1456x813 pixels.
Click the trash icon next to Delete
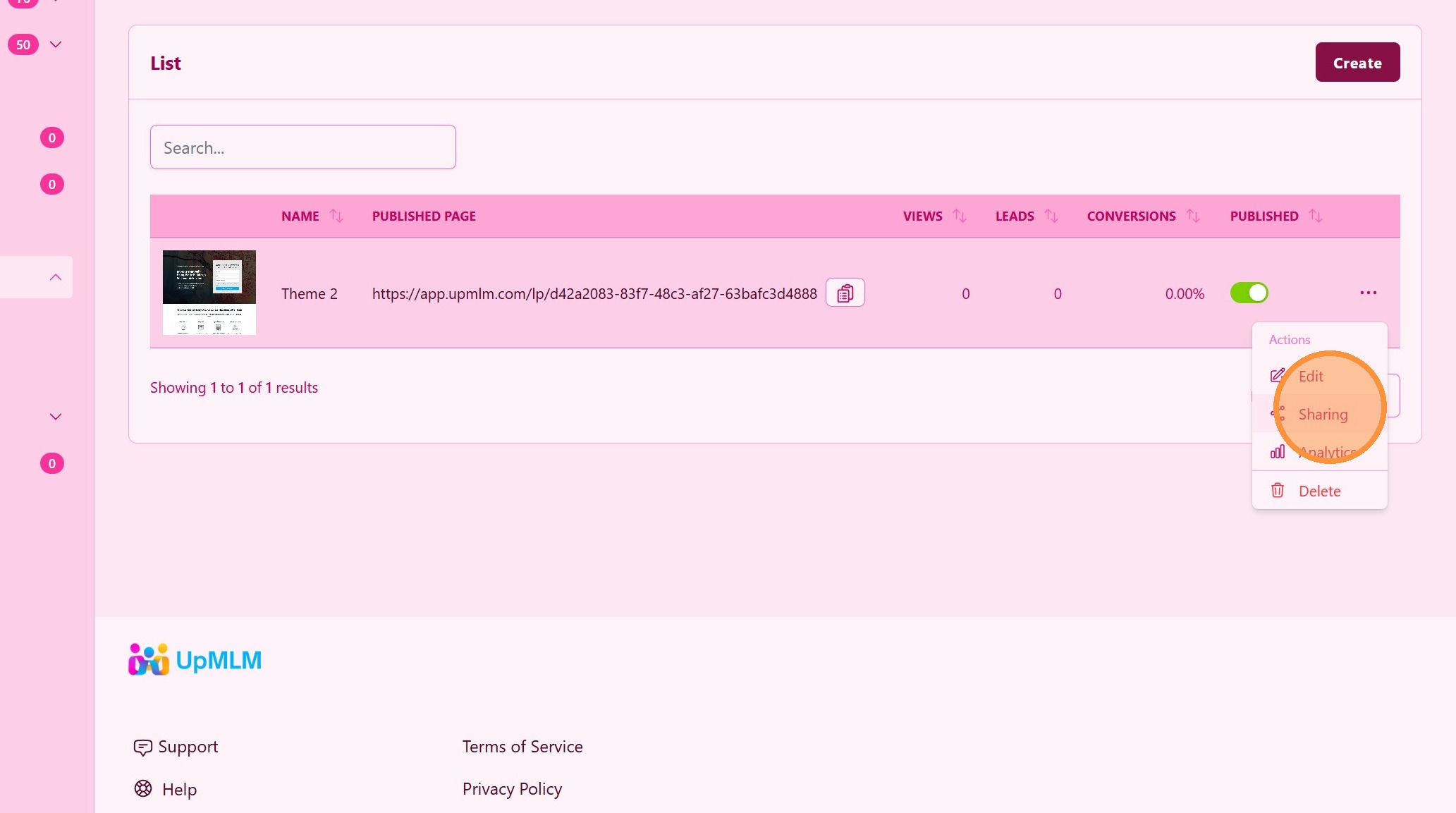tap(1277, 490)
